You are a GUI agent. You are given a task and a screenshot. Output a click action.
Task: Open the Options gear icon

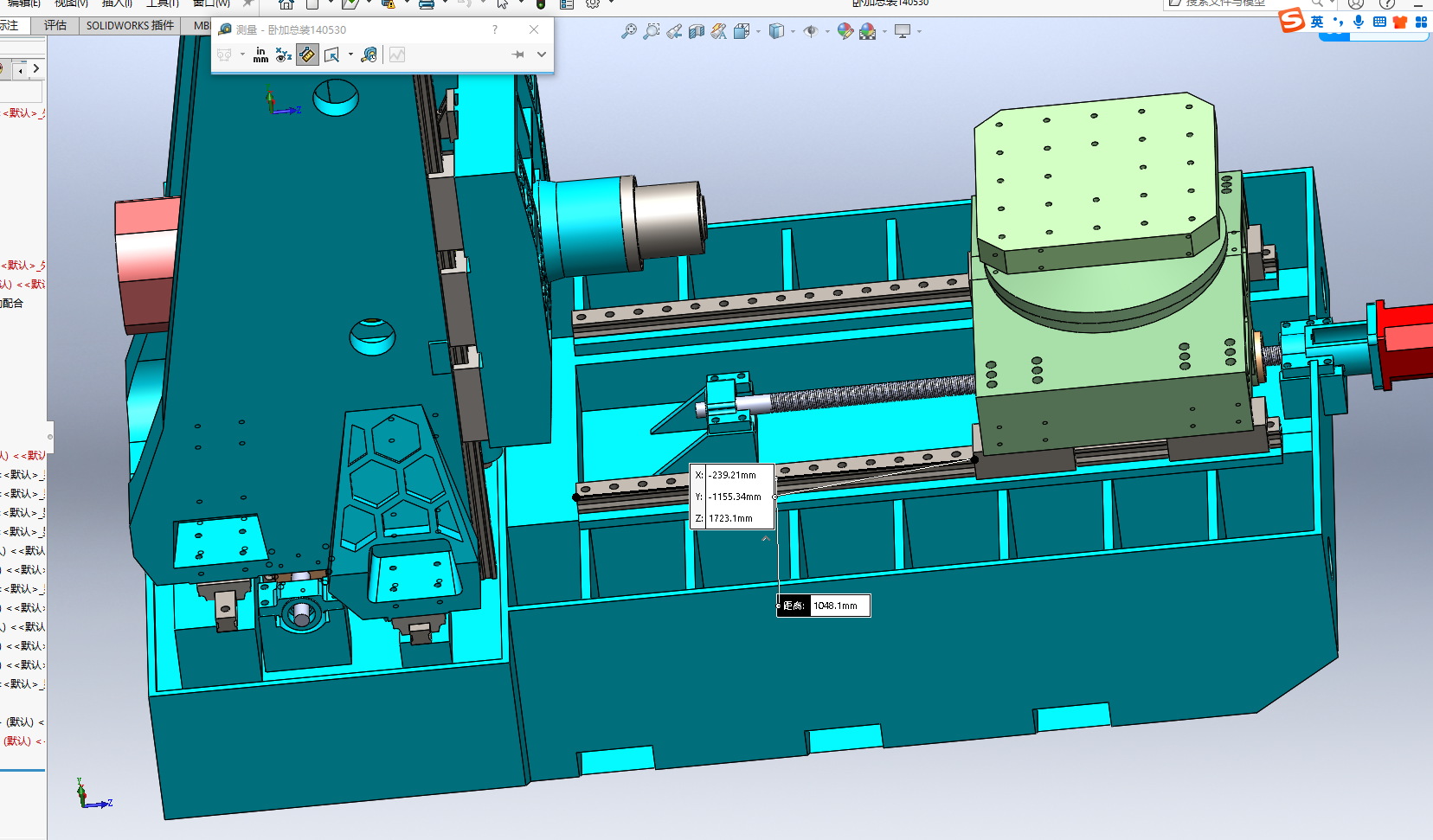(x=593, y=3)
